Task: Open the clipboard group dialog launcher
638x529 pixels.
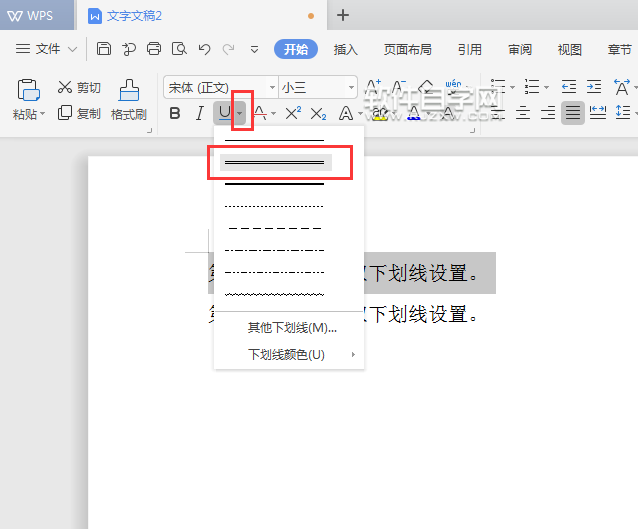Action: coord(149,131)
